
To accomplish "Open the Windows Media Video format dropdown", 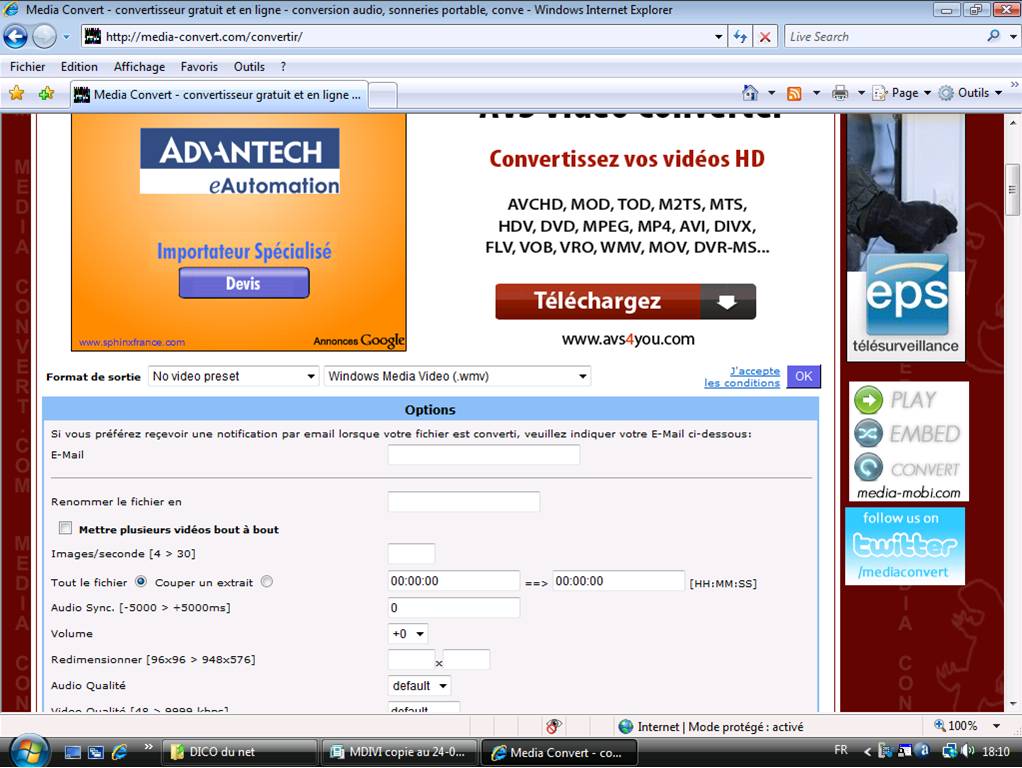I will [x=458, y=376].
